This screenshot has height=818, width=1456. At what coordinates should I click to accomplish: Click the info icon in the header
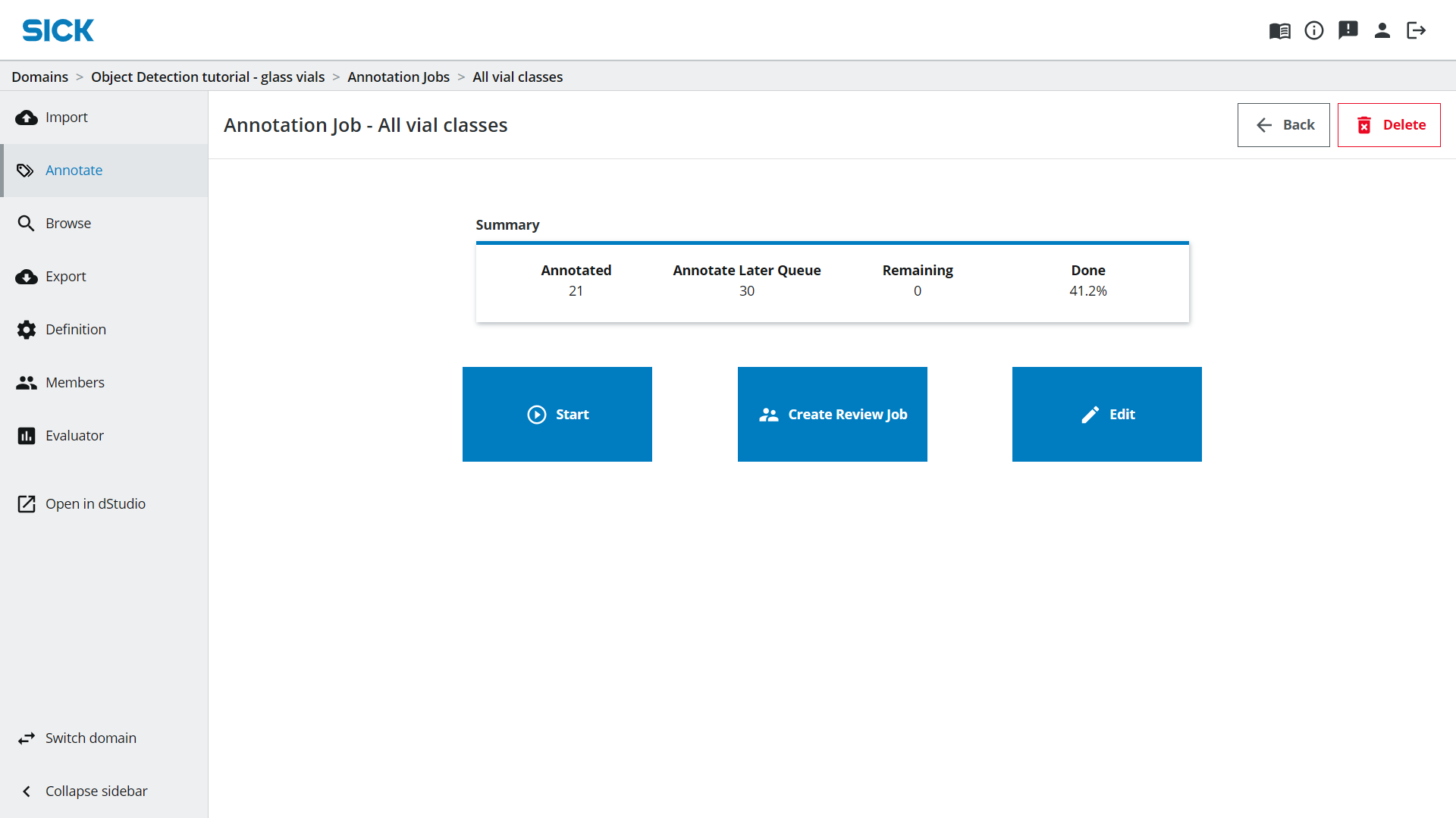(x=1314, y=30)
